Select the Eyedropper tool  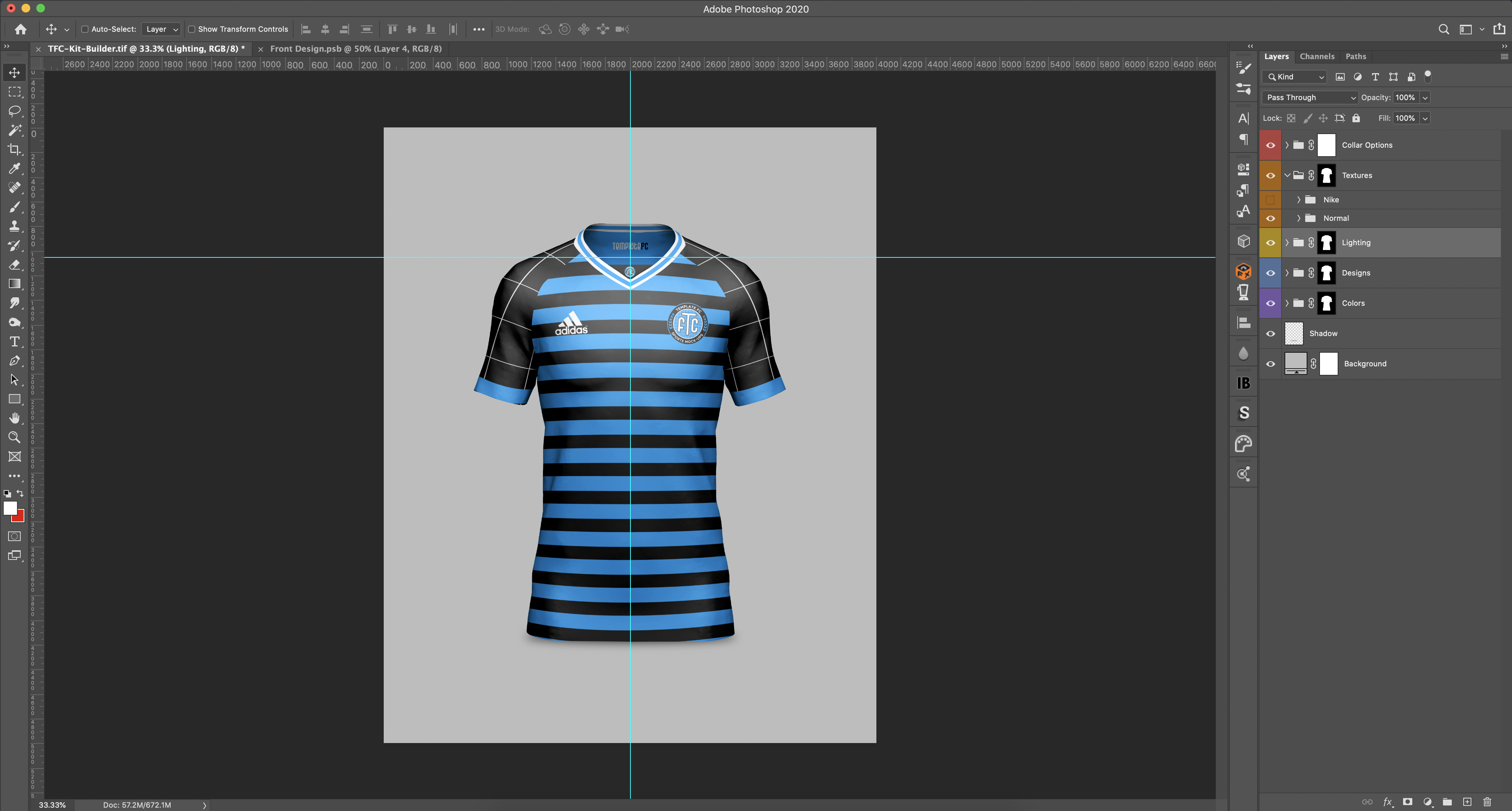click(x=14, y=168)
